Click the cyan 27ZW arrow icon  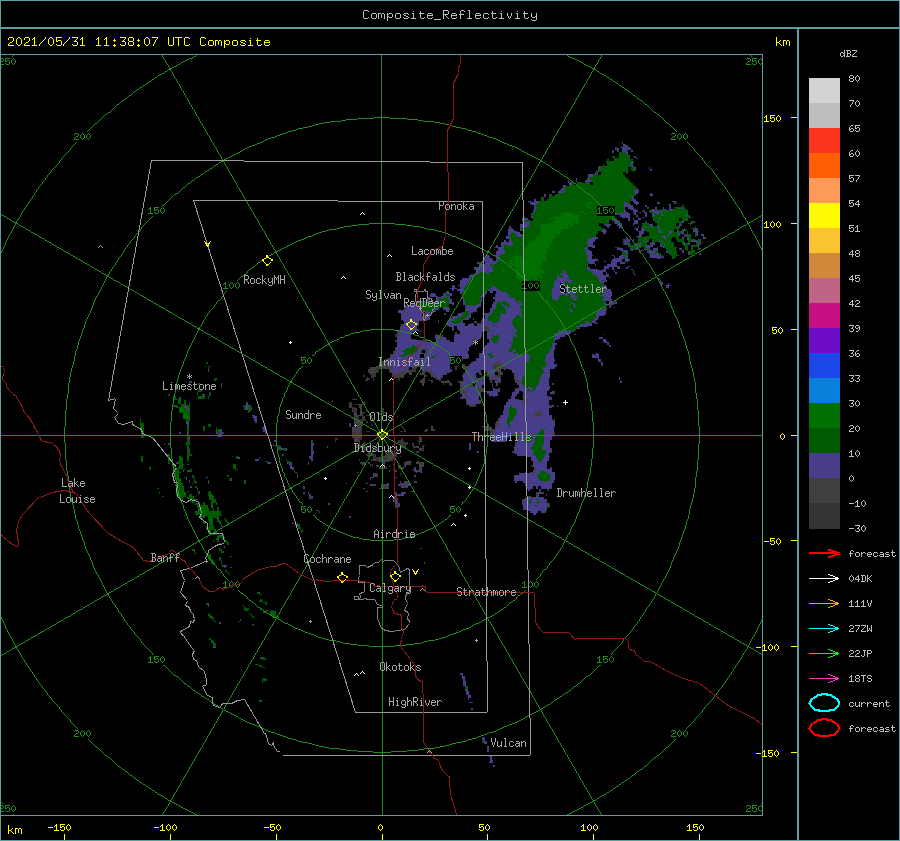[x=824, y=629]
